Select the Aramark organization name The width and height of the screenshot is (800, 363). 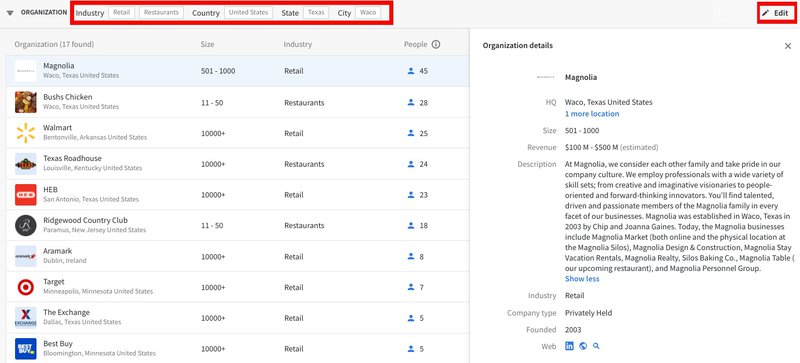[x=58, y=251]
